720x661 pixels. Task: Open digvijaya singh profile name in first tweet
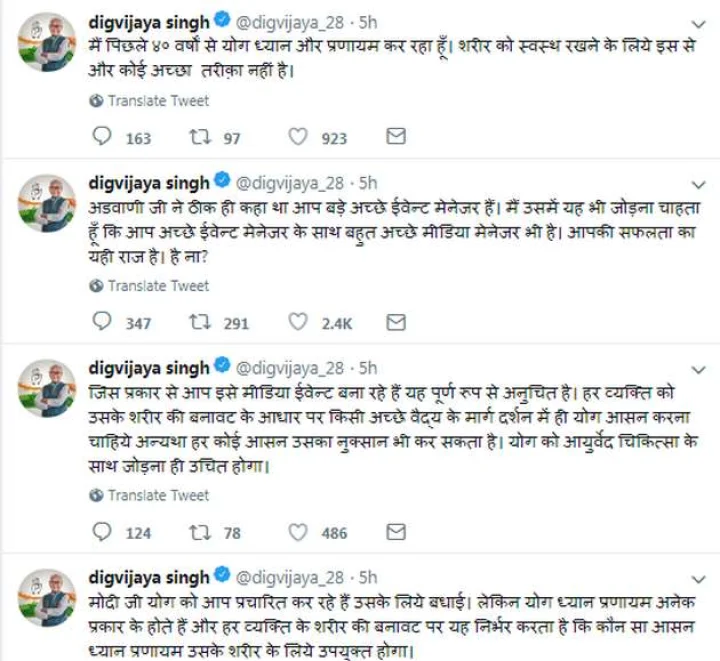tap(150, 19)
